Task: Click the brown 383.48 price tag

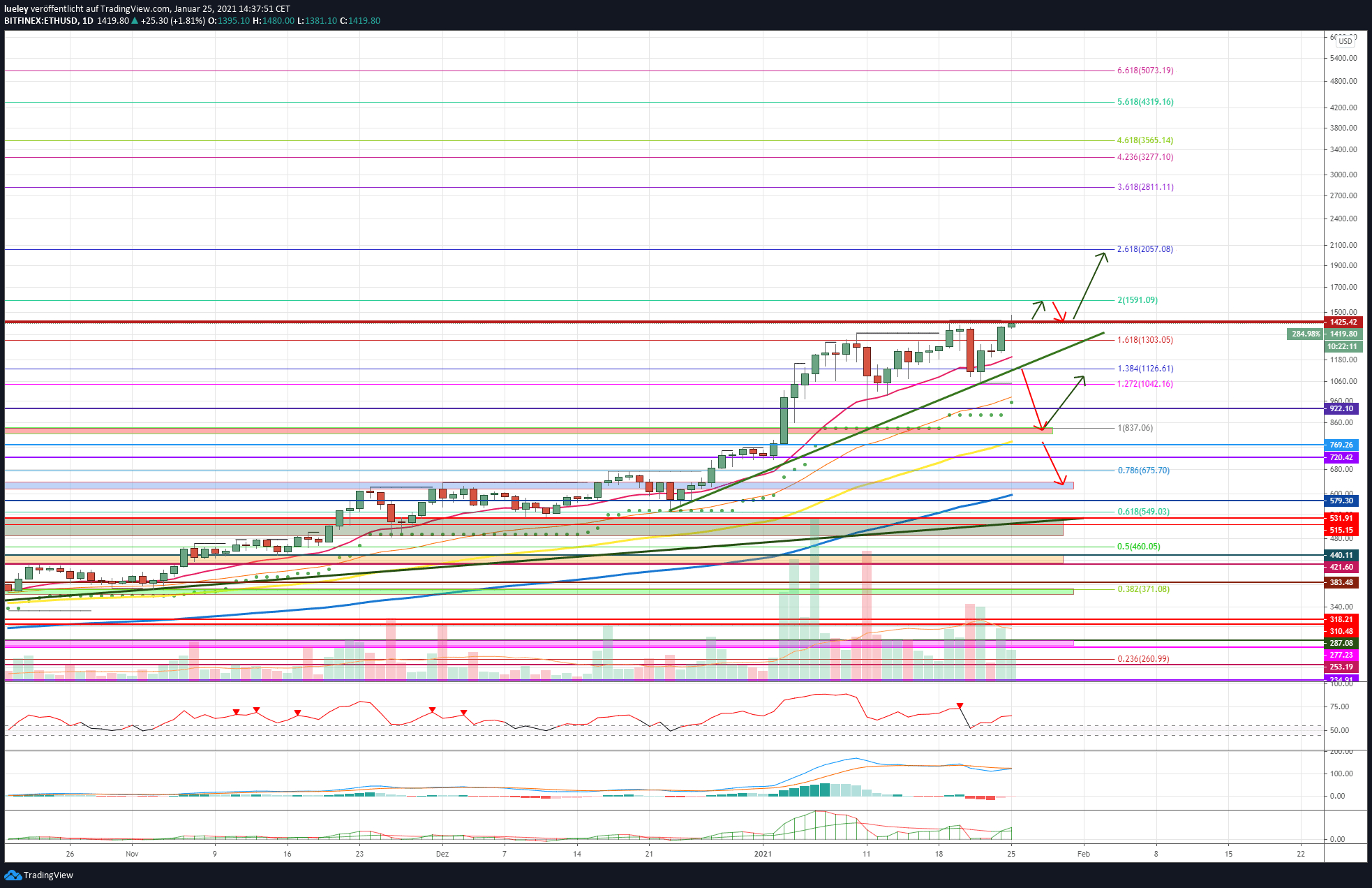Action: click(x=1341, y=583)
